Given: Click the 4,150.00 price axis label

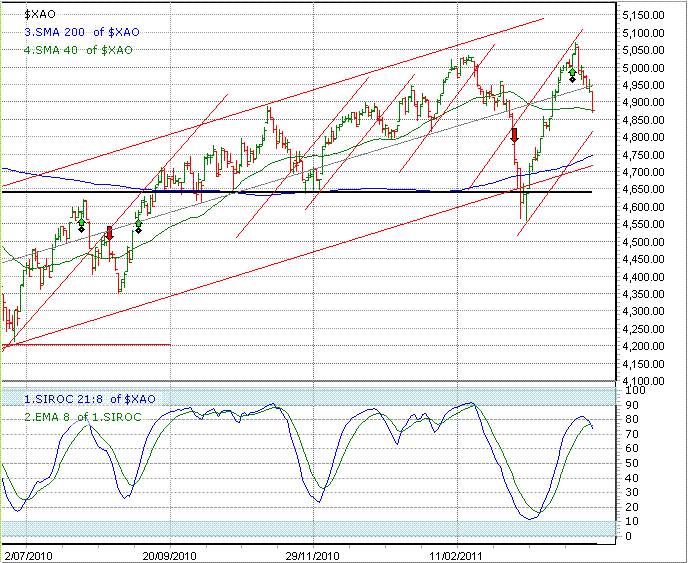Looking at the screenshot, I should point(643,364).
